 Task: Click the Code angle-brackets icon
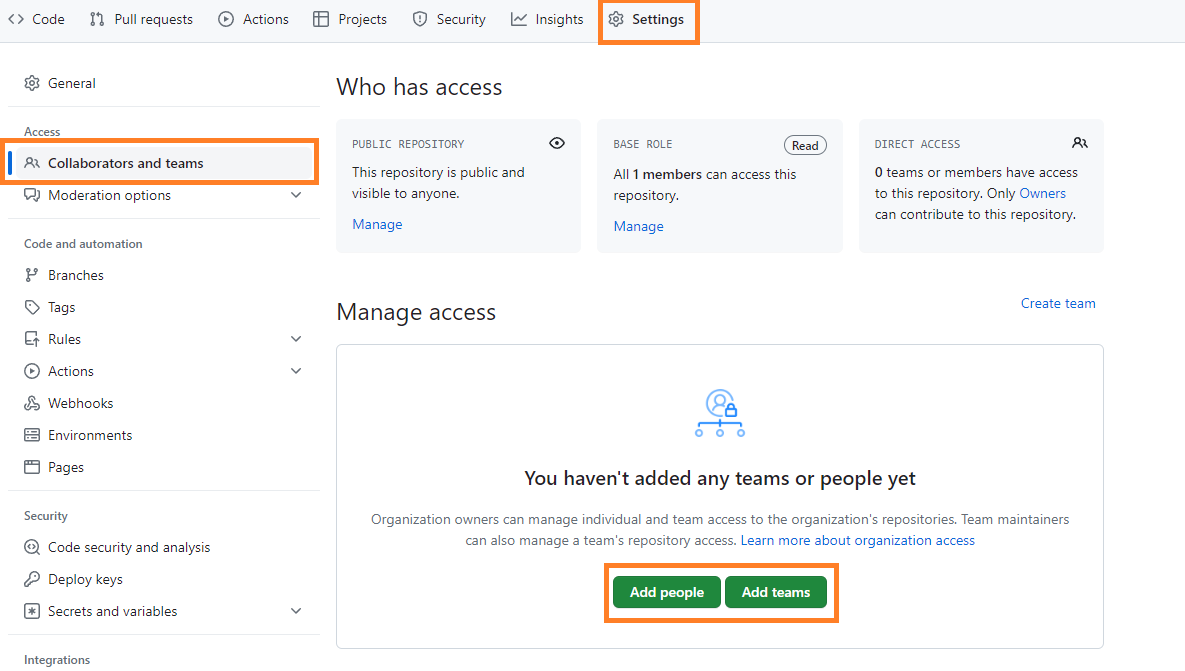point(16,19)
